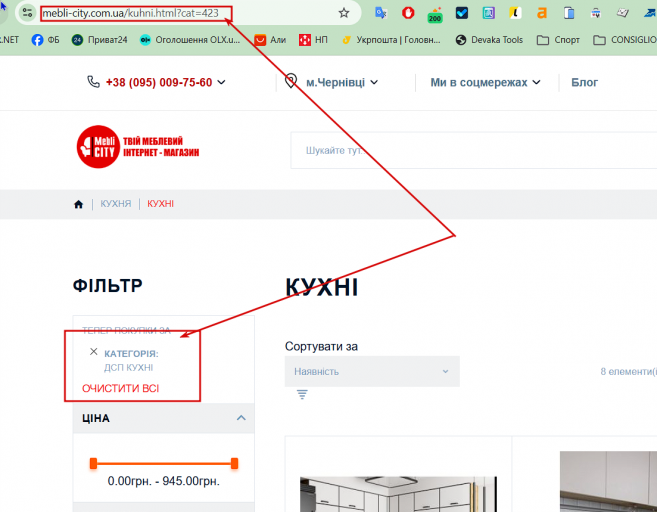Click the red Opera-style extension icon
The width and height of the screenshot is (657, 512).
click(408, 13)
